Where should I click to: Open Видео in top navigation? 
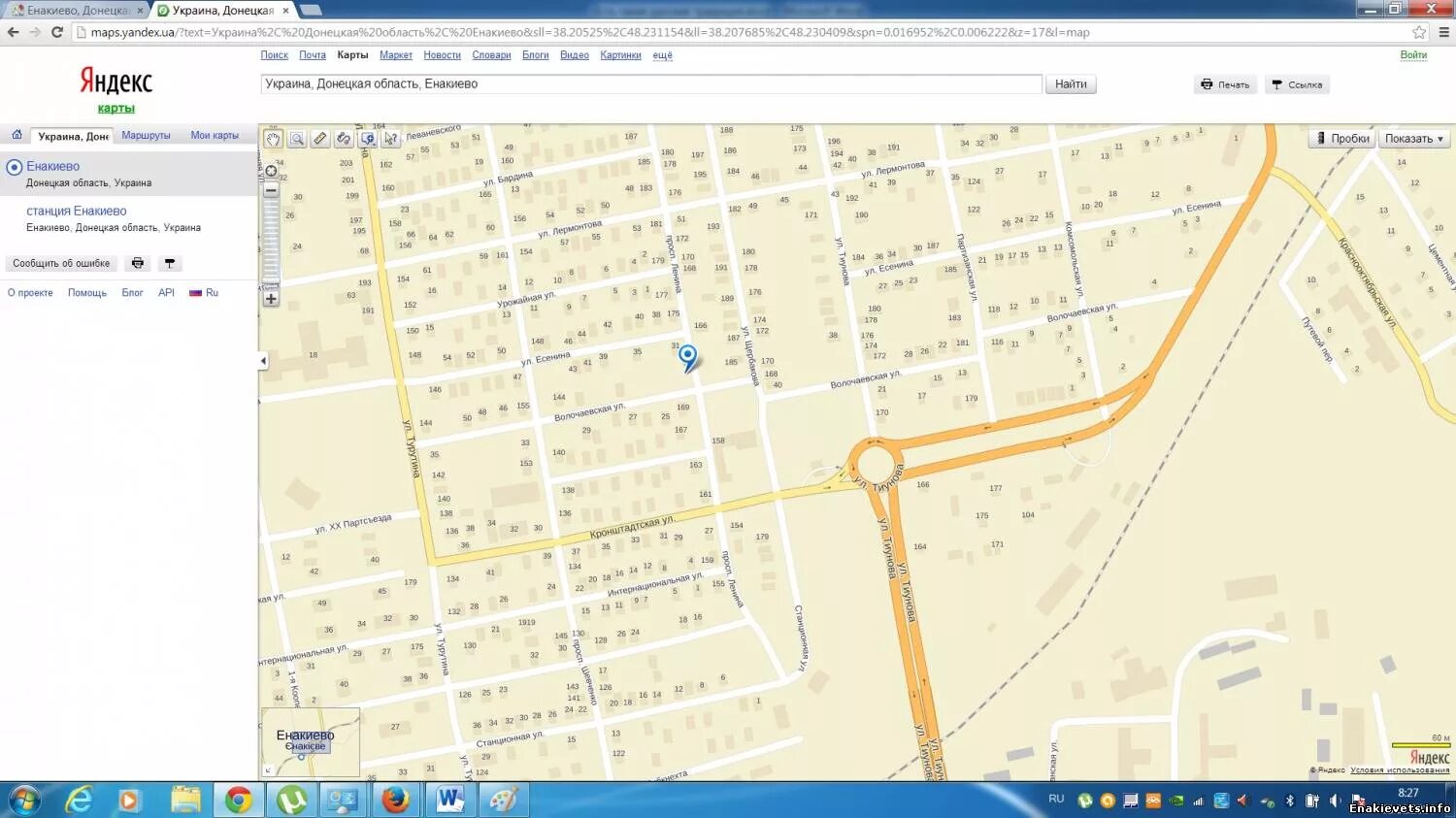pyautogui.click(x=575, y=55)
